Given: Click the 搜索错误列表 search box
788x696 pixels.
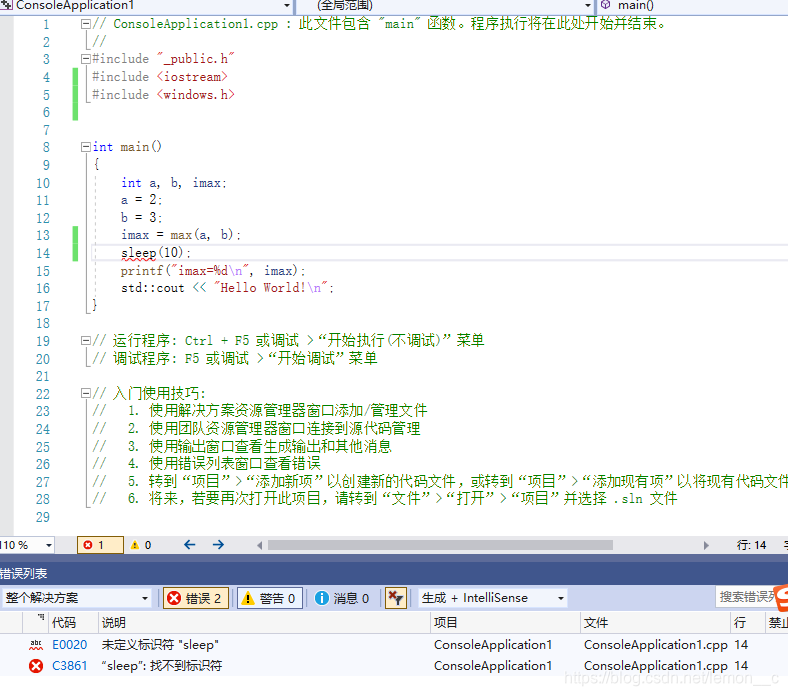Looking at the screenshot, I should pos(748,596).
